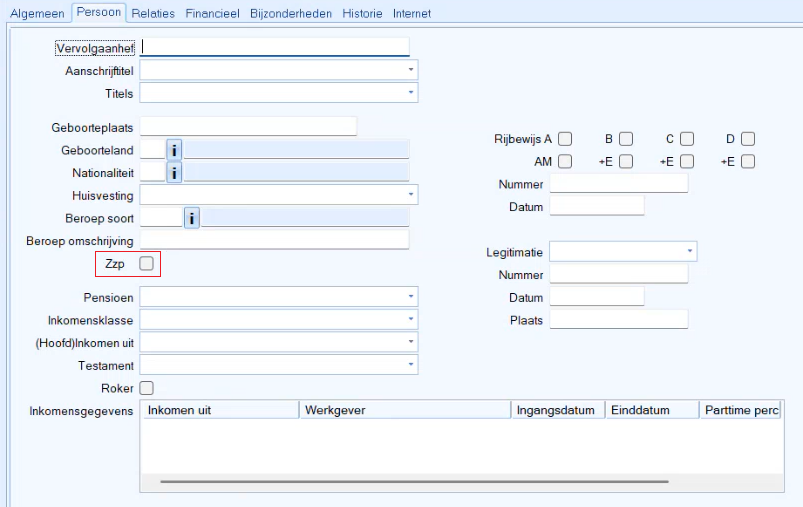Screen dimensions: 803x507
Task: Click the Geboorteplaats input field
Action: [248, 126]
